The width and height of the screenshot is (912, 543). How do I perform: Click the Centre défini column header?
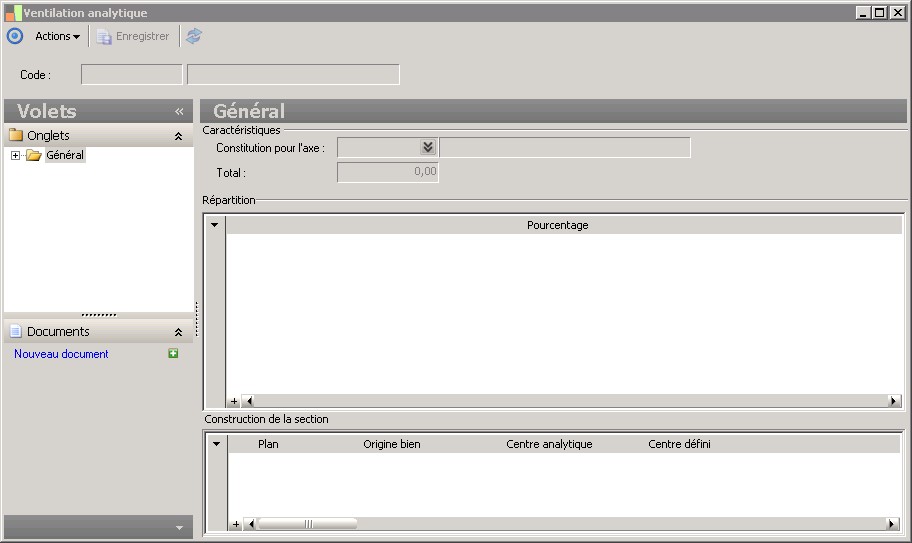[x=679, y=444]
